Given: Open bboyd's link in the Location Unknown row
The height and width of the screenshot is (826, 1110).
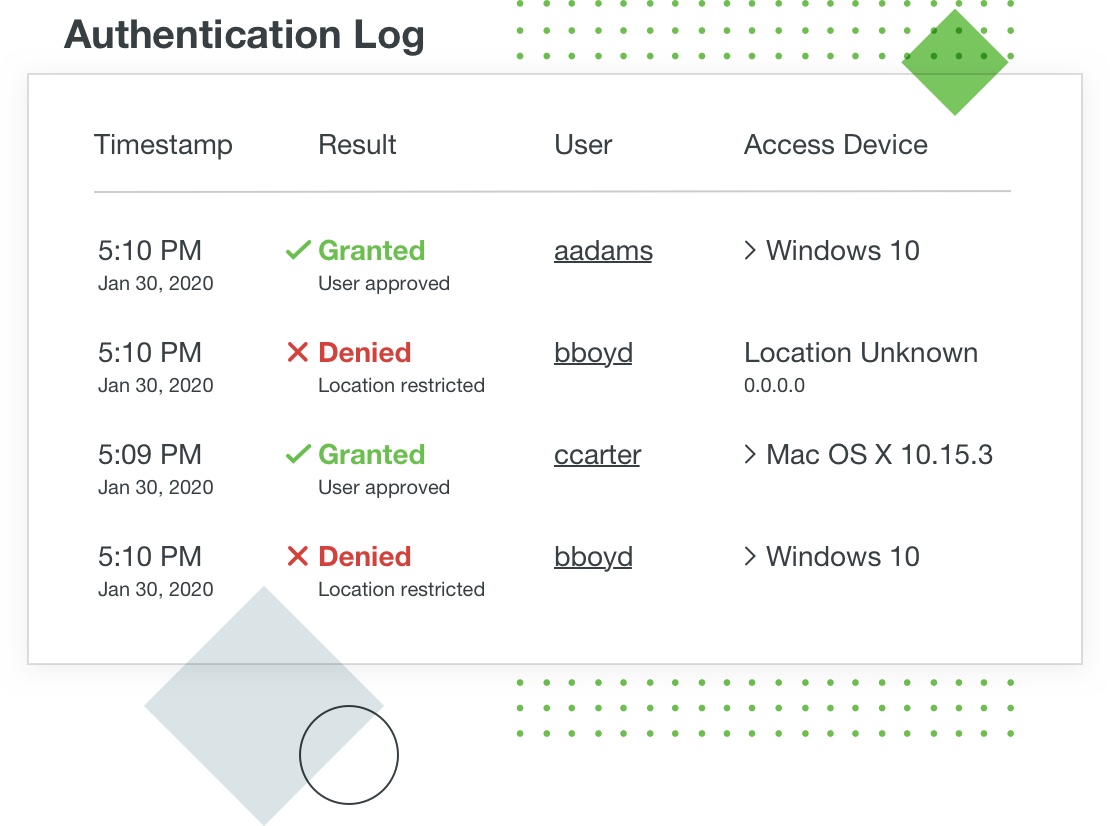Looking at the screenshot, I should coord(593,353).
